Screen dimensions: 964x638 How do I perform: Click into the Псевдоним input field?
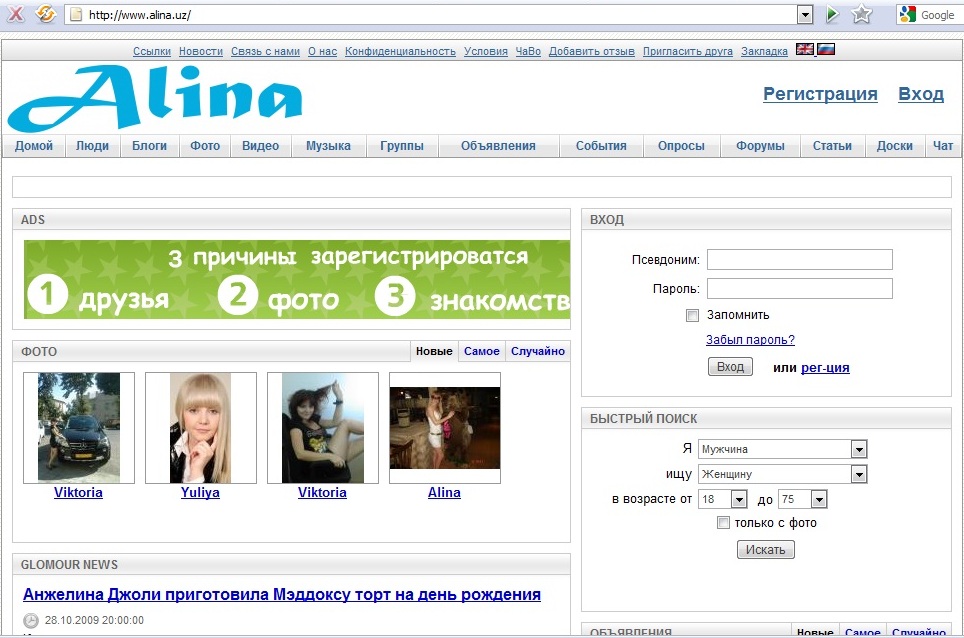799,259
